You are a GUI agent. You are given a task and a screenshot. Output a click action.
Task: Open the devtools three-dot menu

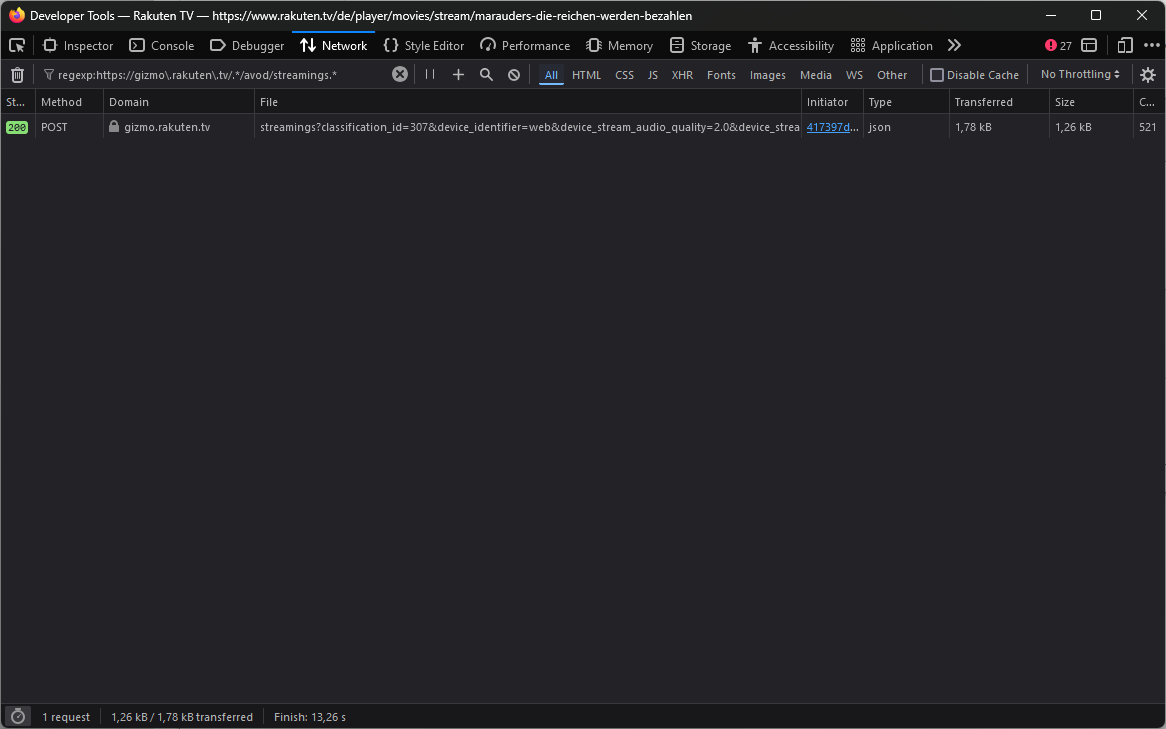(1152, 45)
